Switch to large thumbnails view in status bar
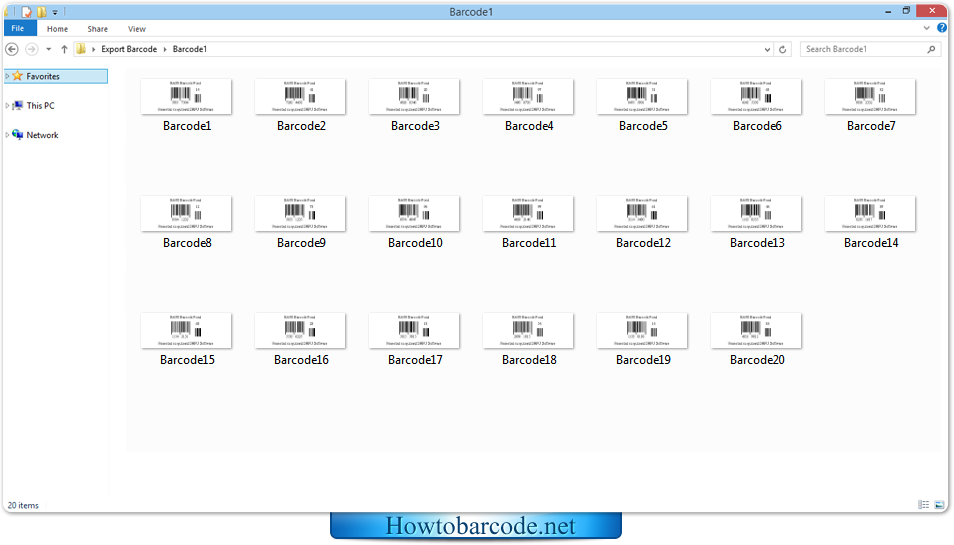The height and width of the screenshot is (545, 954). point(938,505)
